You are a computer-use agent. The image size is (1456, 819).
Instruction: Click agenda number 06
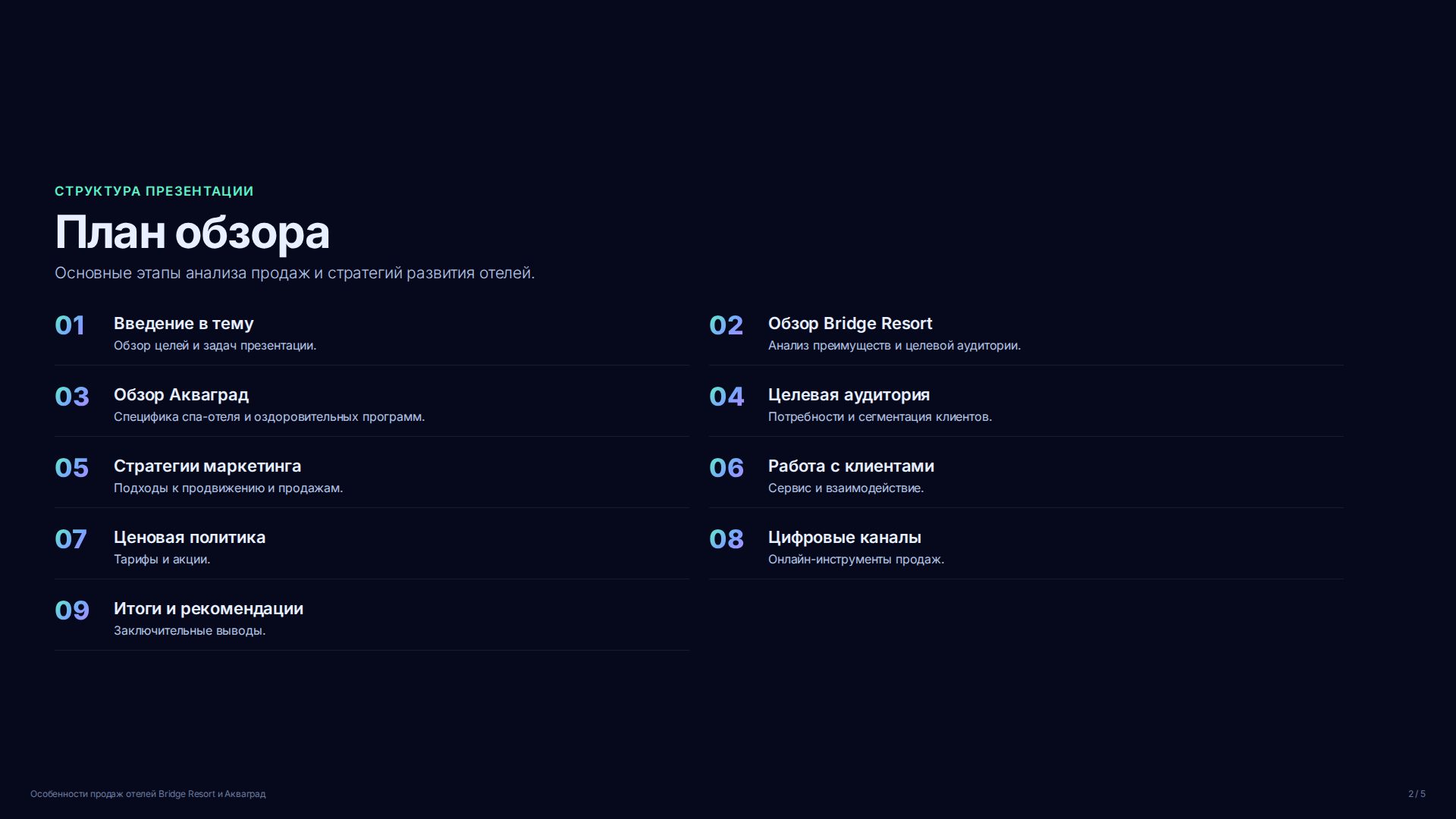[x=726, y=468]
